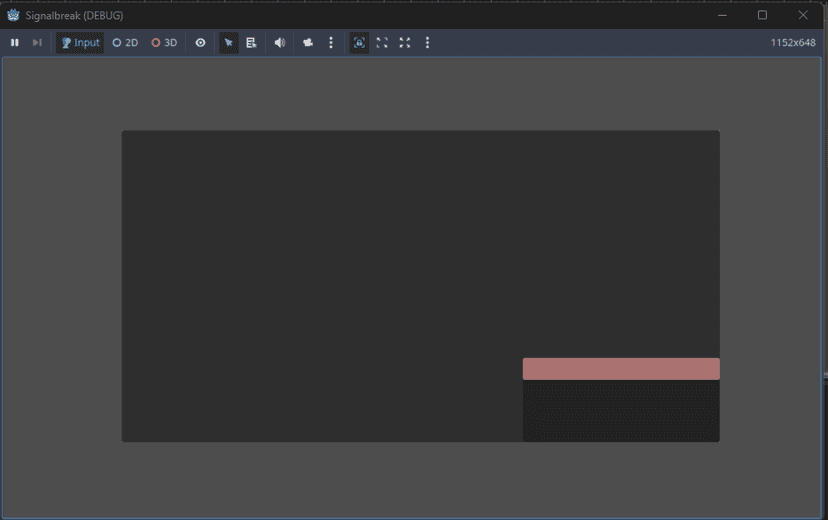Screen dimensions: 828x520
Task: Choose the stretch to fit icon
Action: click(x=405, y=43)
